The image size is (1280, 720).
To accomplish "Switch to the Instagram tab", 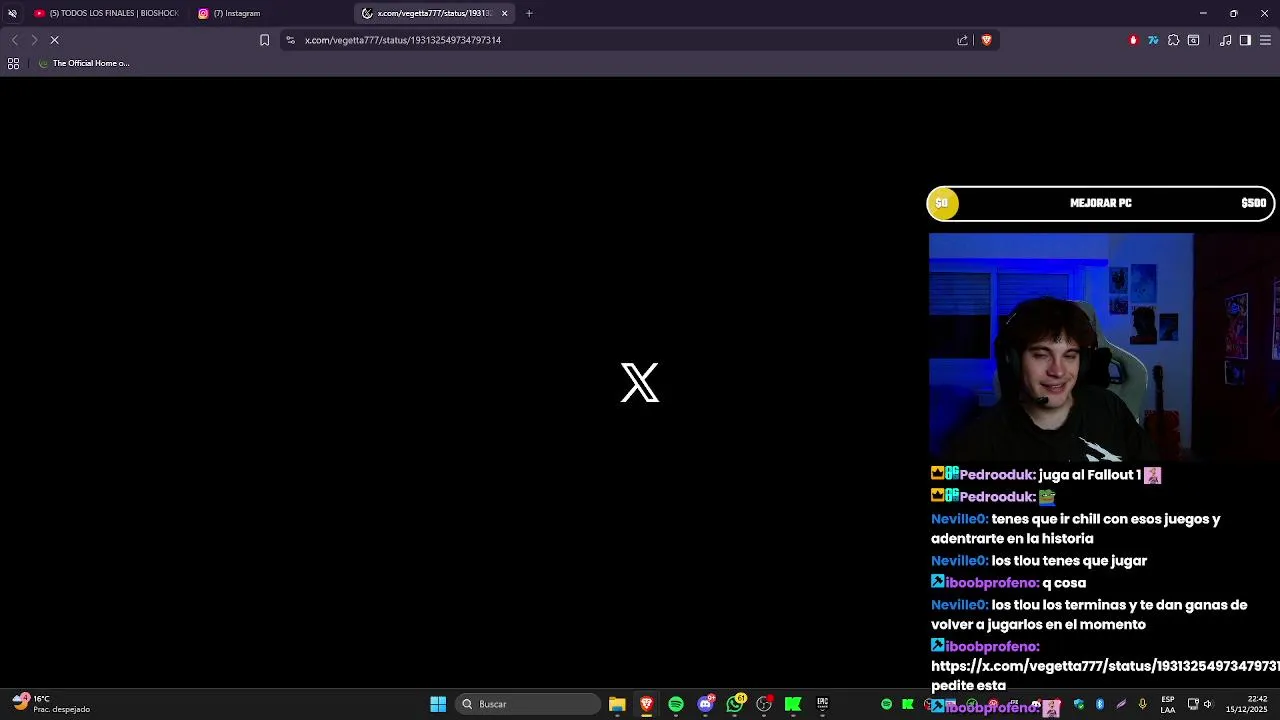I will (270, 13).
